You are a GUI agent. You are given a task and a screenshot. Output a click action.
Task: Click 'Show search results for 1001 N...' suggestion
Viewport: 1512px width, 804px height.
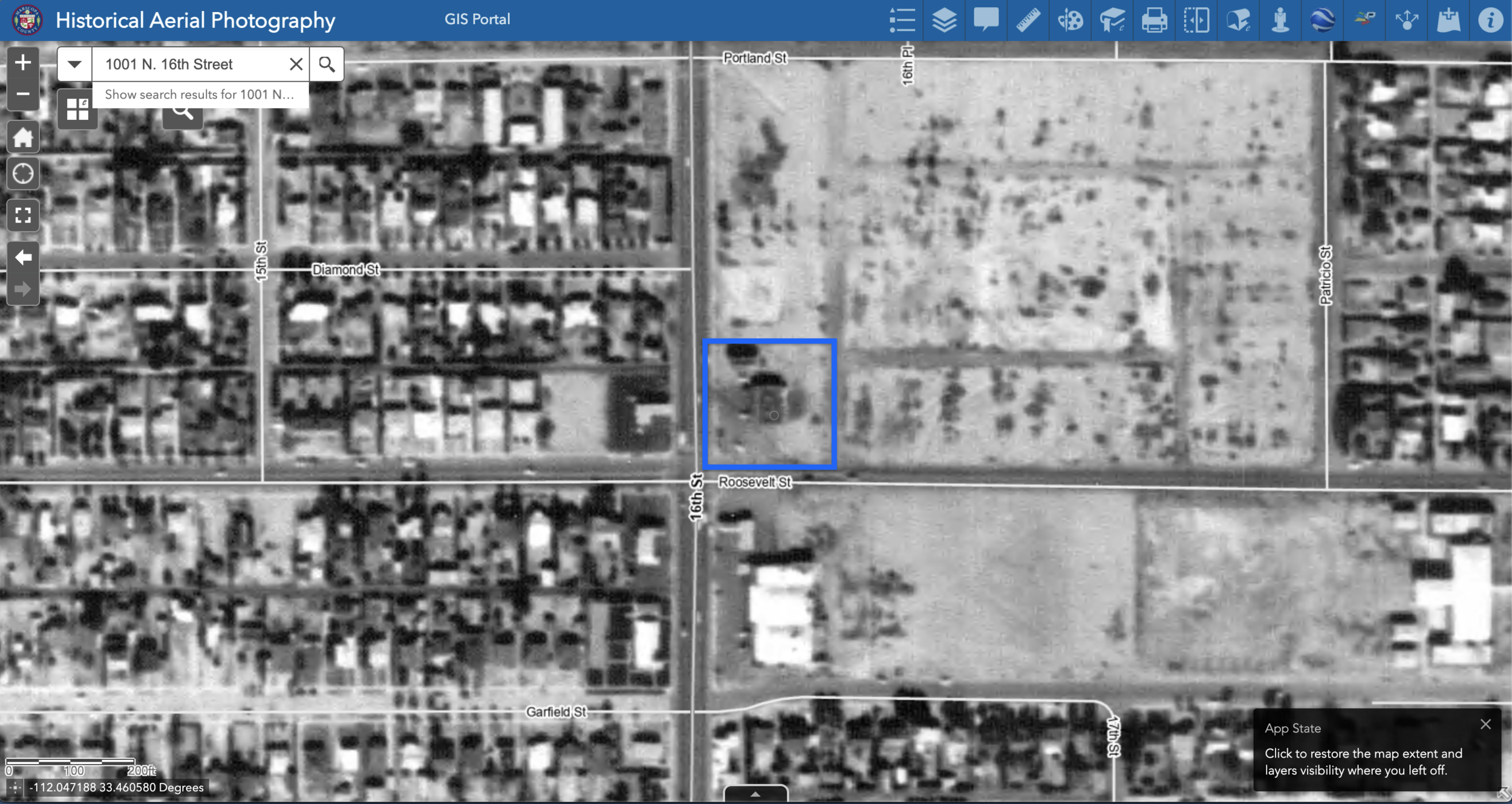pyautogui.click(x=200, y=95)
